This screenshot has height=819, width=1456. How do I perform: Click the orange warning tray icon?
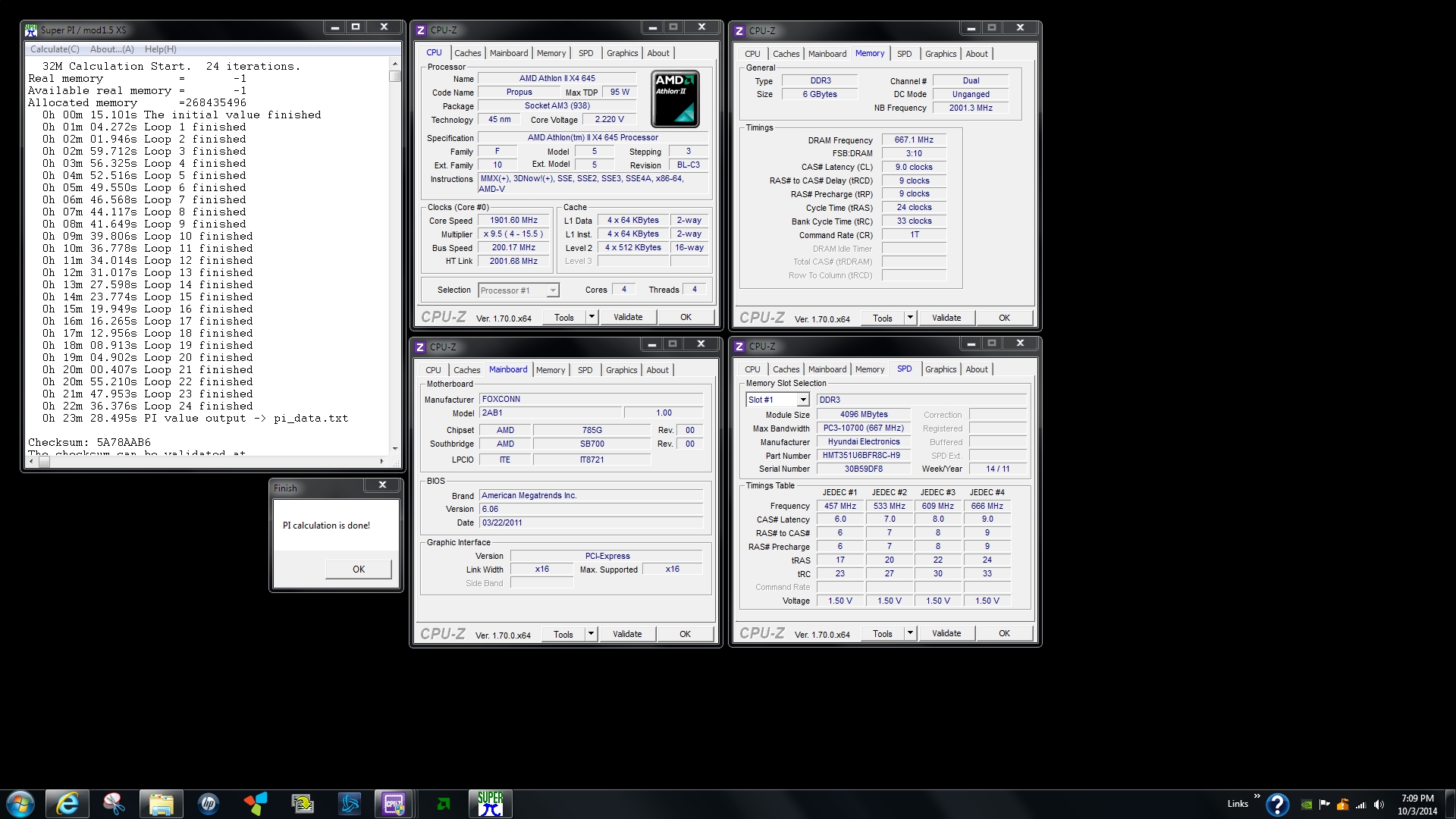1343,805
